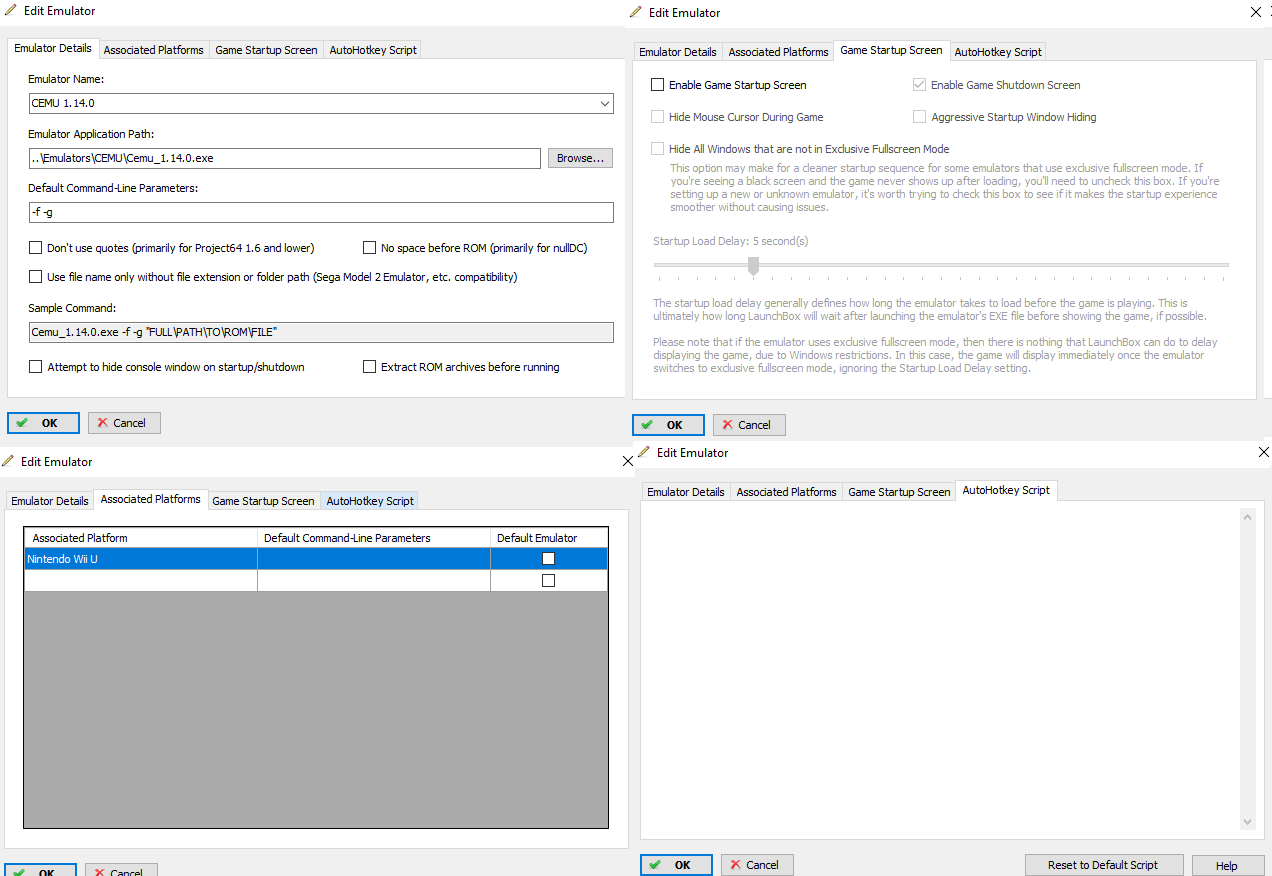Screen dimensions: 1272x876
Task: Open AutoHotkey Script tab in window with Browse button
Action: pos(372,50)
